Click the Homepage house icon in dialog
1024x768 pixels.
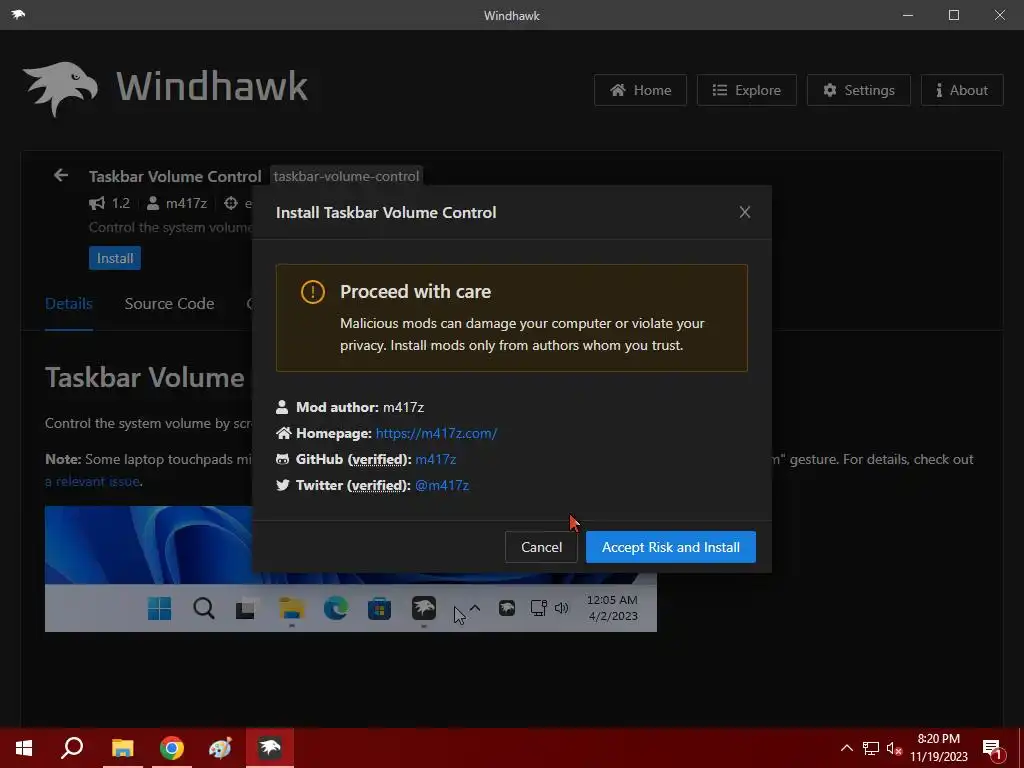(x=283, y=433)
